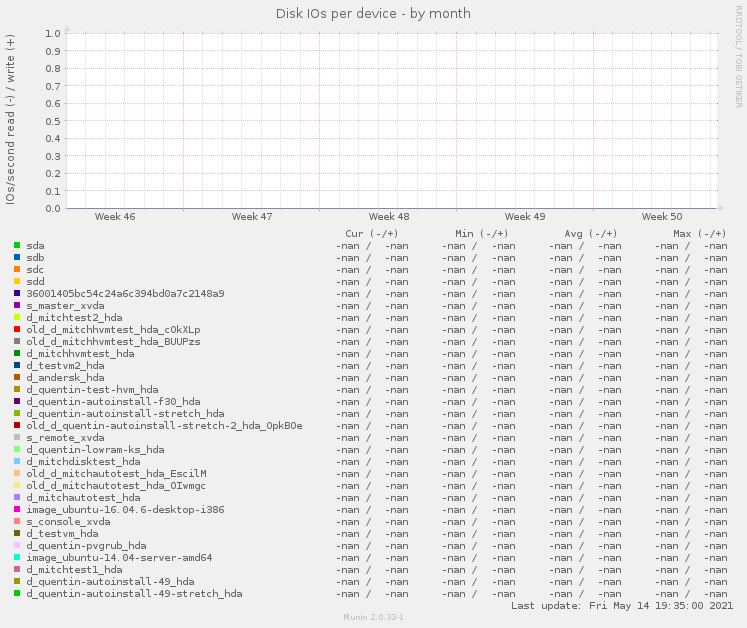Click the green sda legend color swatch
Screen dimensions: 747x628
coord(17,245)
